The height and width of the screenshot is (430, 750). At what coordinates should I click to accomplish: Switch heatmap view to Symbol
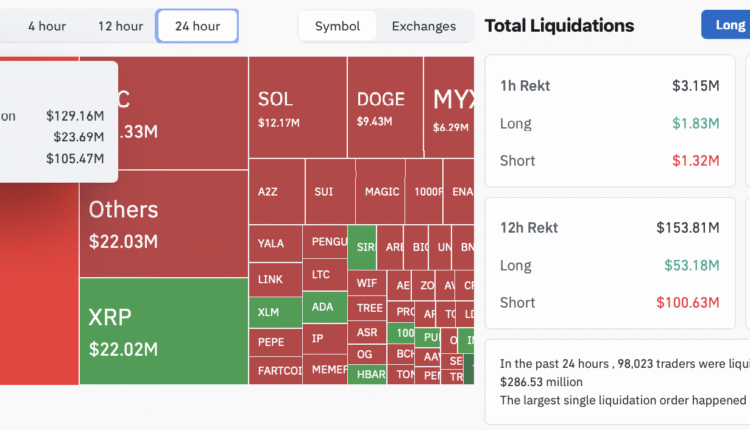coord(337,26)
